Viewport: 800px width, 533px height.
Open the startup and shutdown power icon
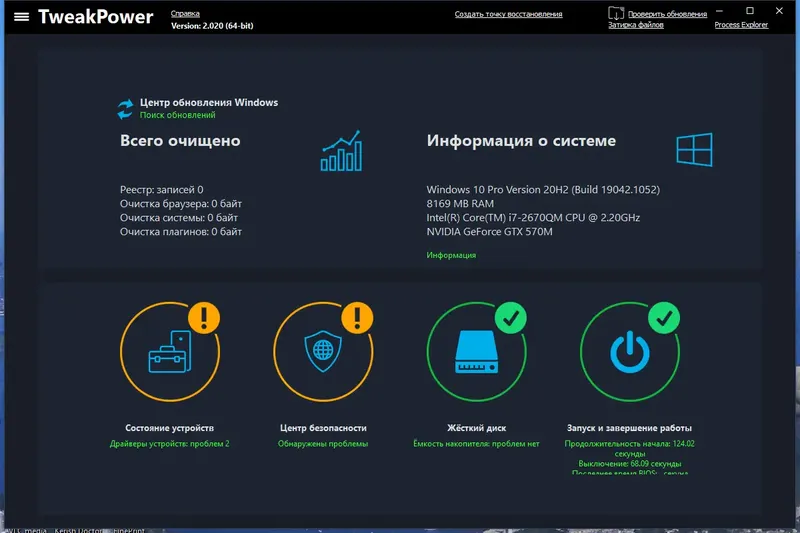click(630, 352)
